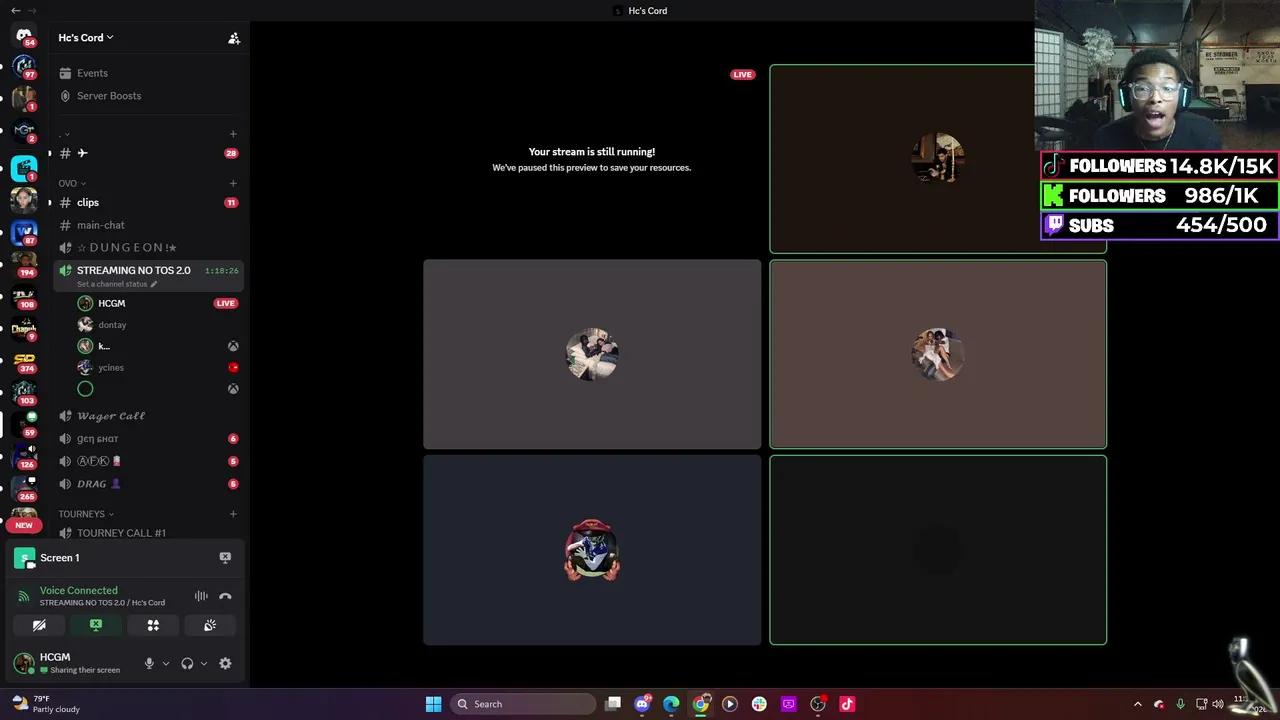
Task: Deafen using the headphones button
Action: (x=187, y=663)
